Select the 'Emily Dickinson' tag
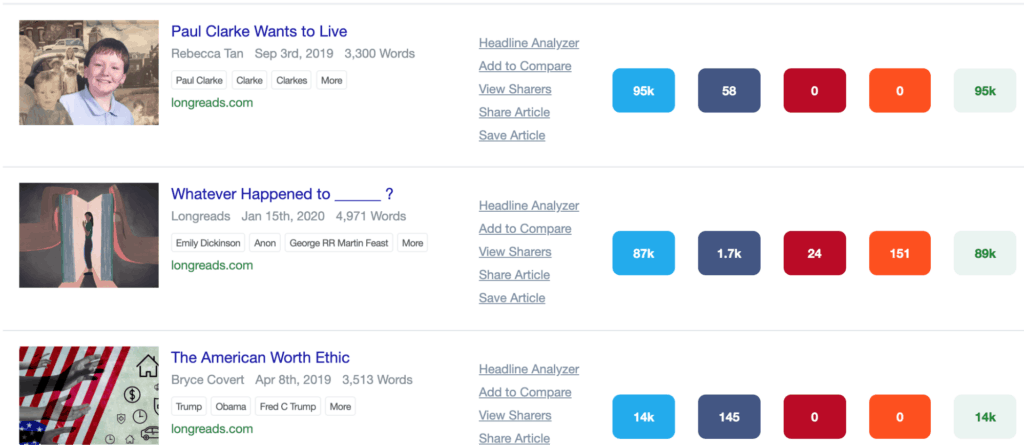Screen dimensions: 1024x445 (x=208, y=243)
